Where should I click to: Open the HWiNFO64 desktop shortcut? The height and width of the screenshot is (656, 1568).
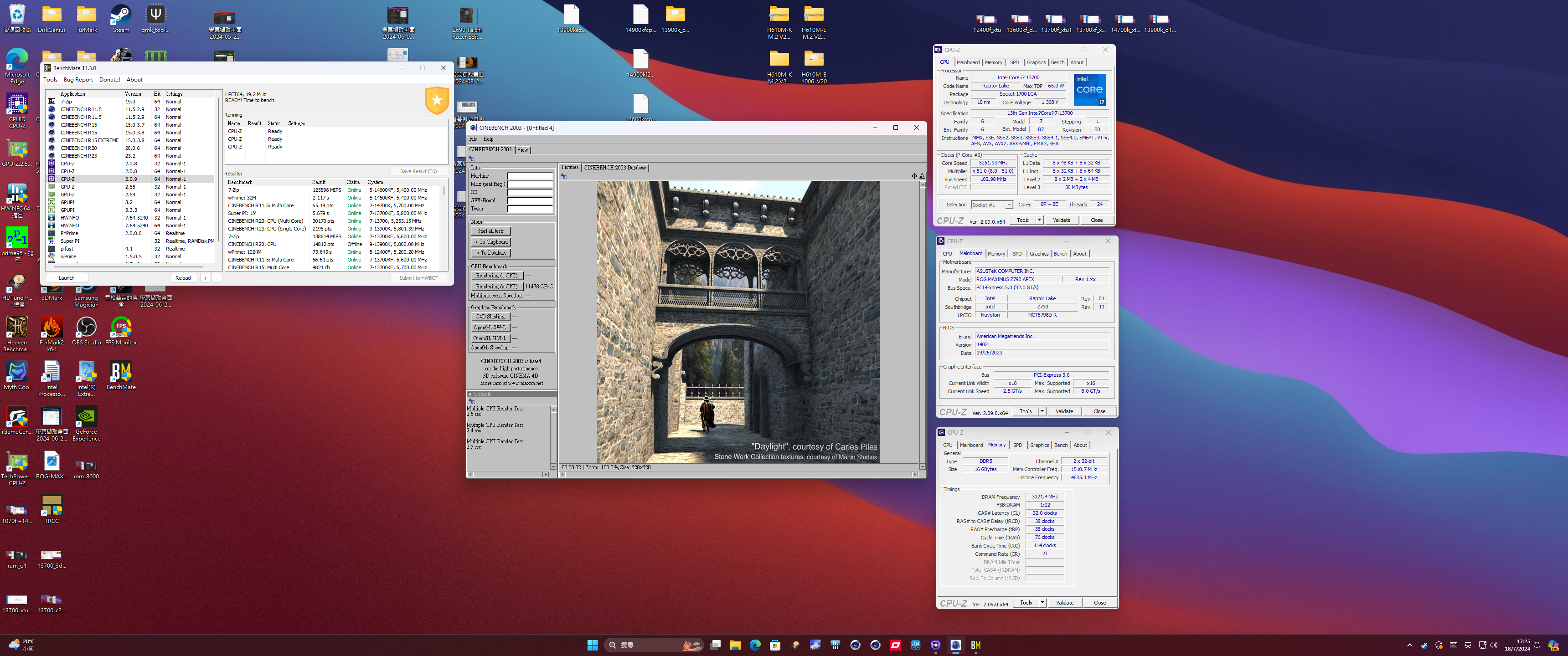coord(17,200)
